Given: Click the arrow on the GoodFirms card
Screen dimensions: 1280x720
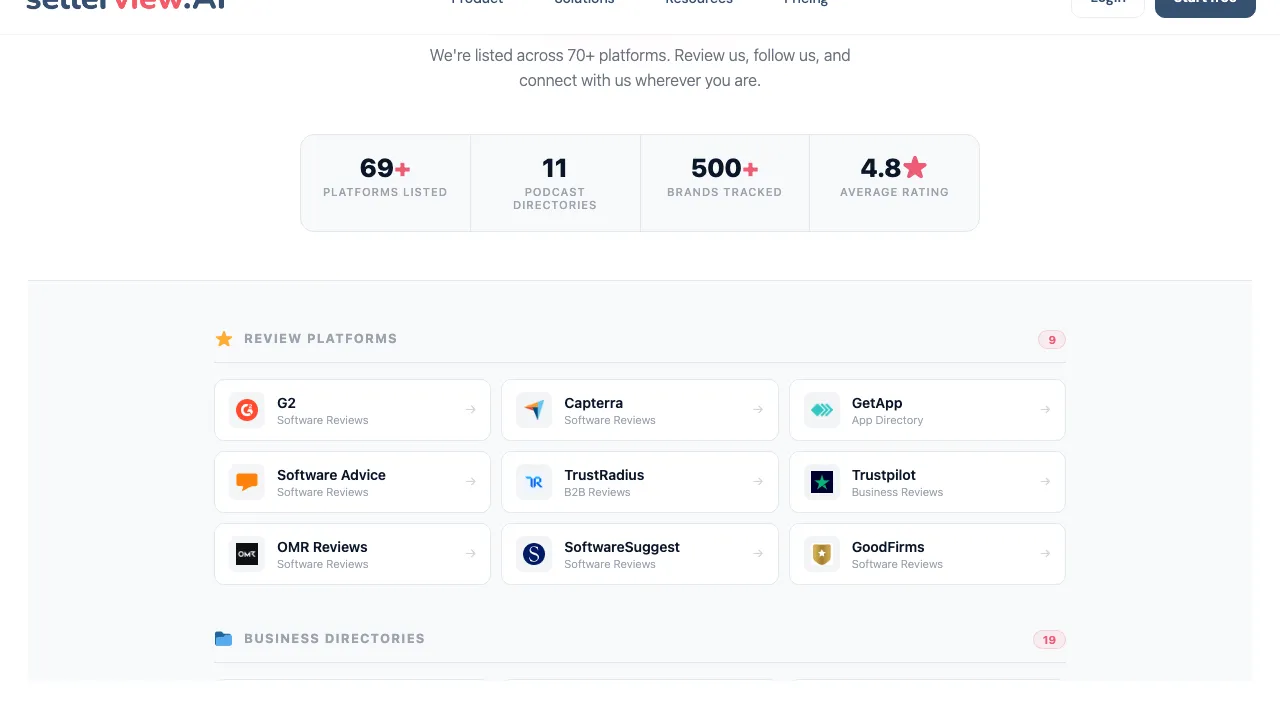Looking at the screenshot, I should 1045,554.
